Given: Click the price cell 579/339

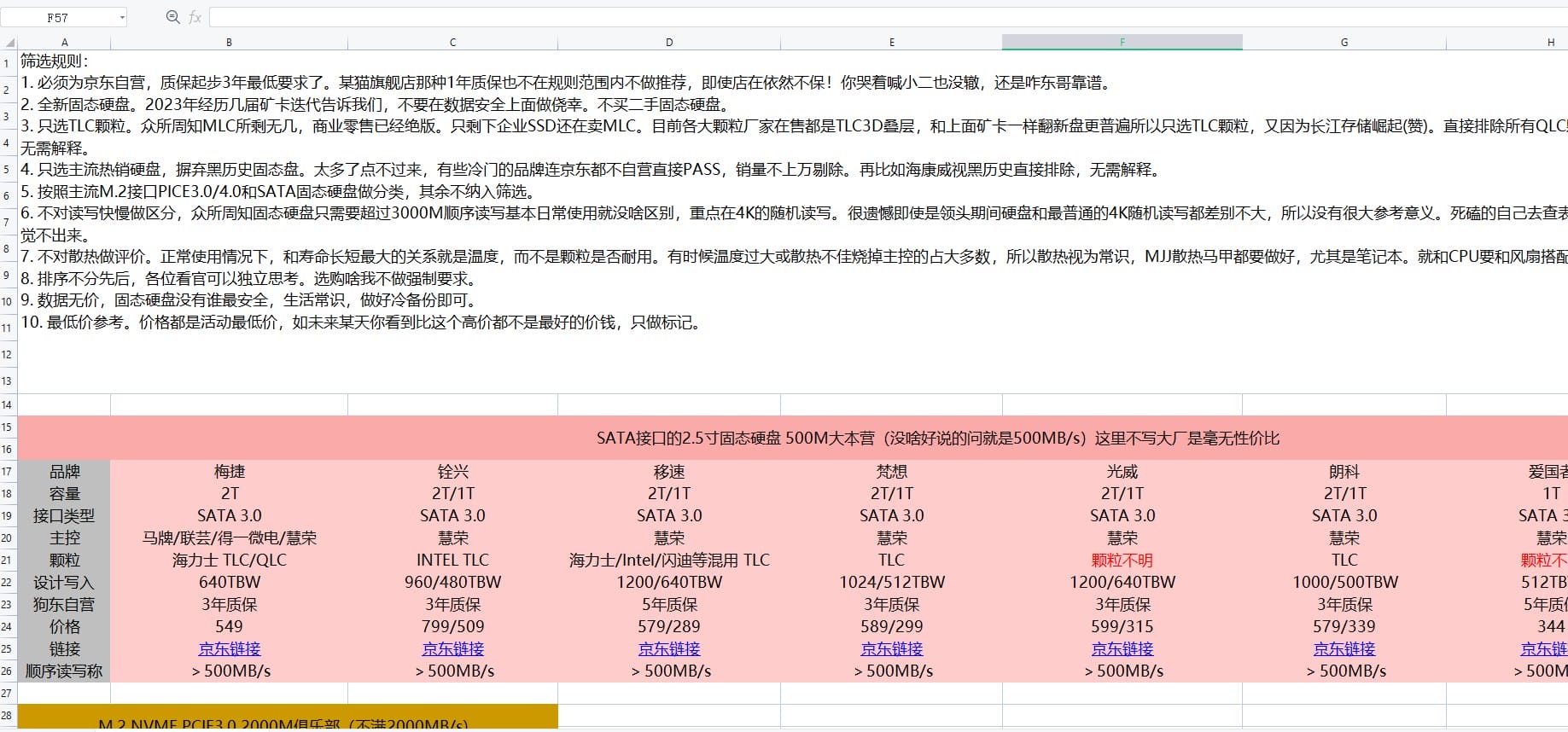Looking at the screenshot, I should click(1344, 626).
